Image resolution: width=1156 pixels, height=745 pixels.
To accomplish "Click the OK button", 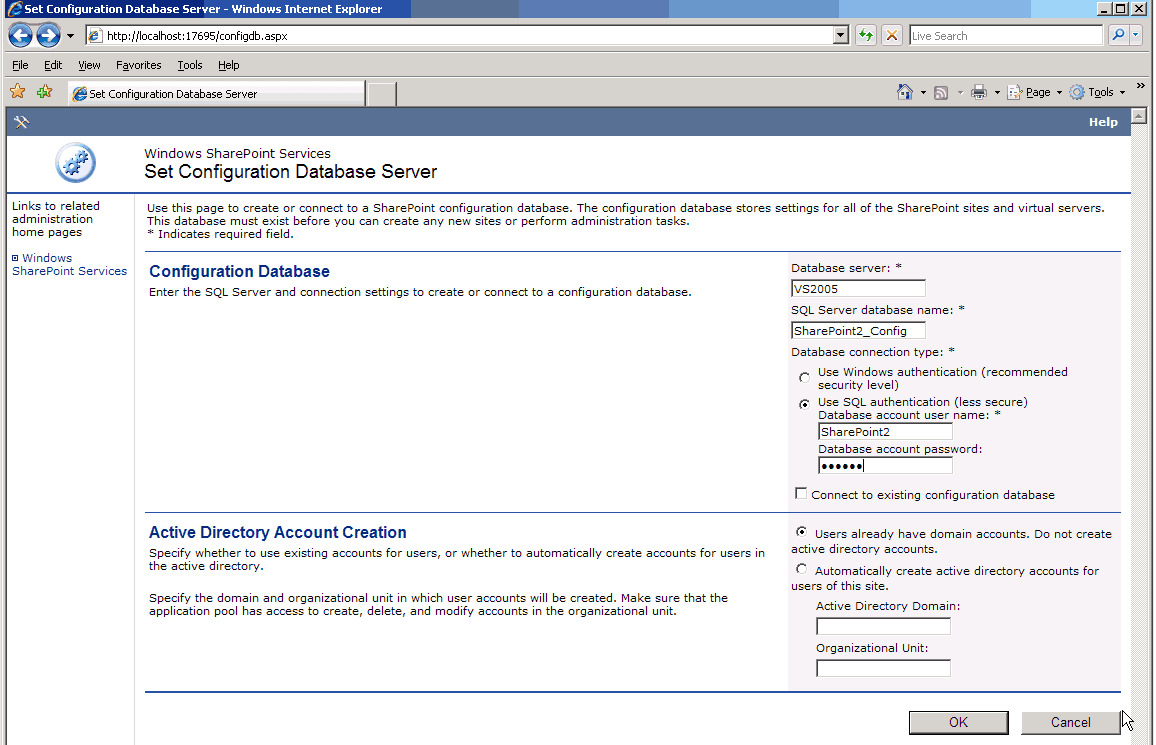I will coord(958,722).
